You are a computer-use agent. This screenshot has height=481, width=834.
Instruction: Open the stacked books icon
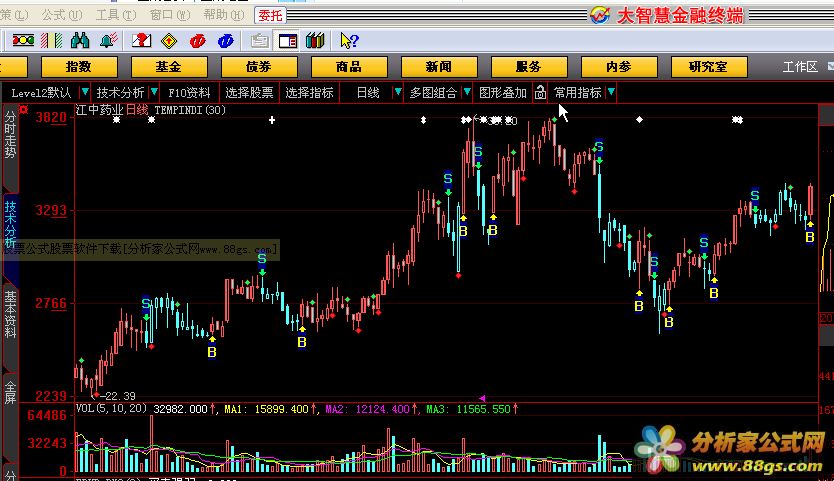click(315, 40)
